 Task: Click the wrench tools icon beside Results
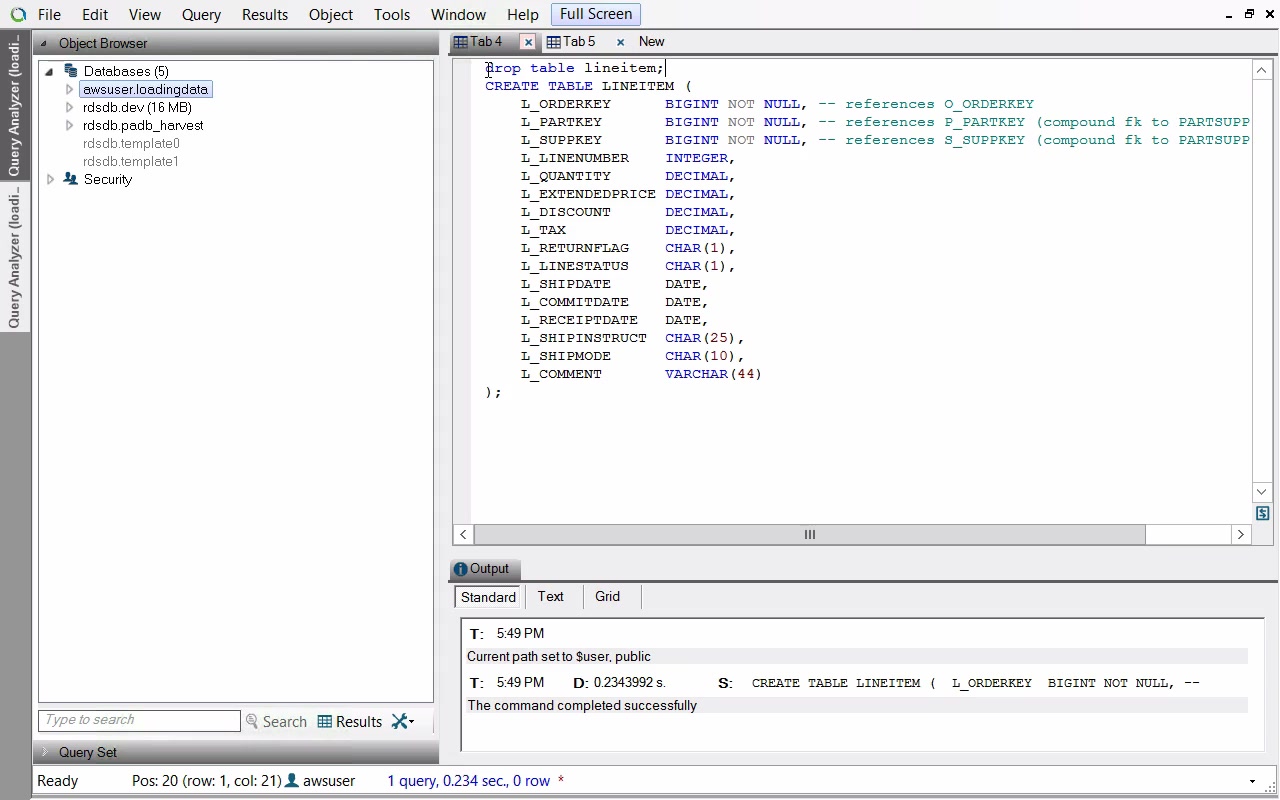coord(402,721)
